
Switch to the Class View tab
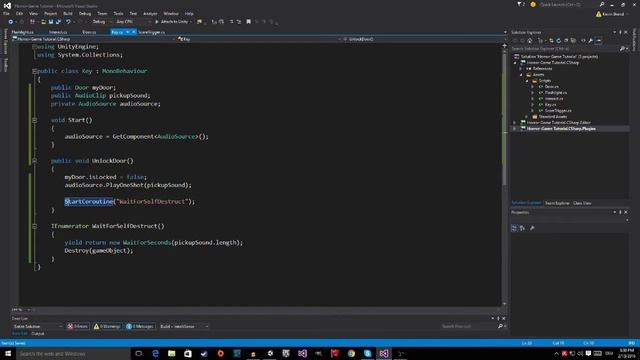coord(582,203)
